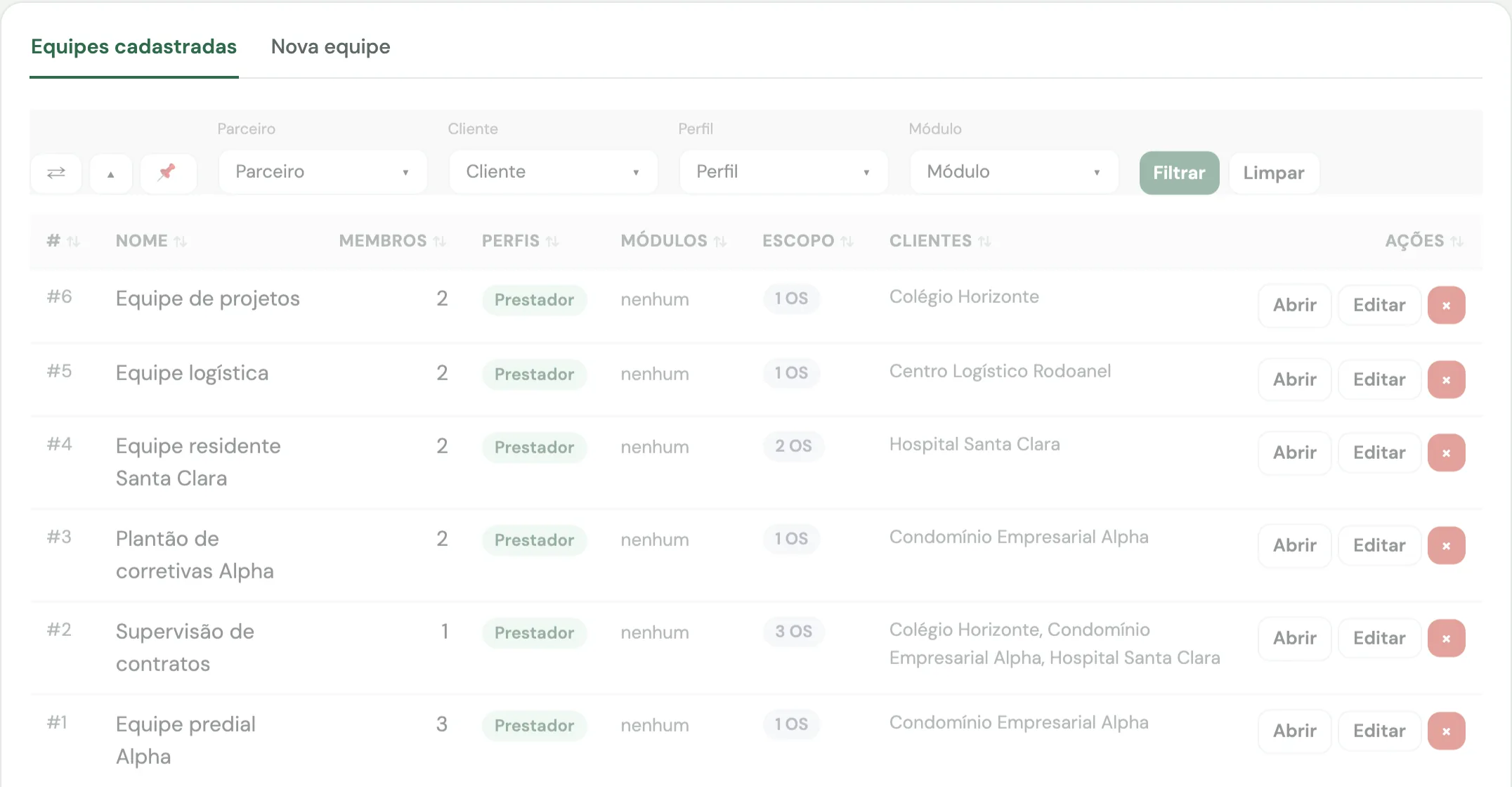This screenshot has height=787, width=1512.
Task: Click the up triangle collapse icon
Action: click(111, 173)
